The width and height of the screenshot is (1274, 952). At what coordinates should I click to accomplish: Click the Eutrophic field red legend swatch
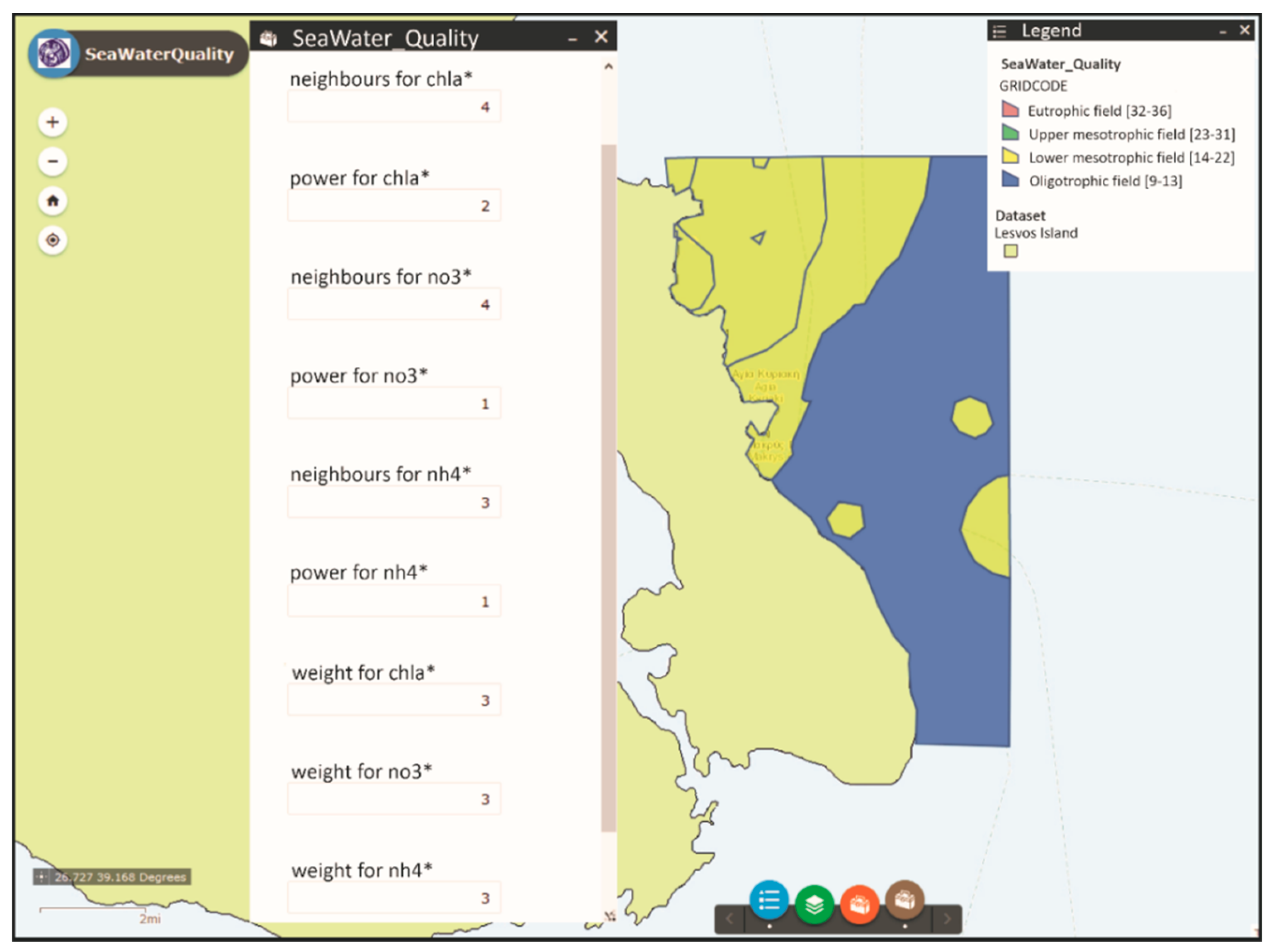click(1010, 110)
